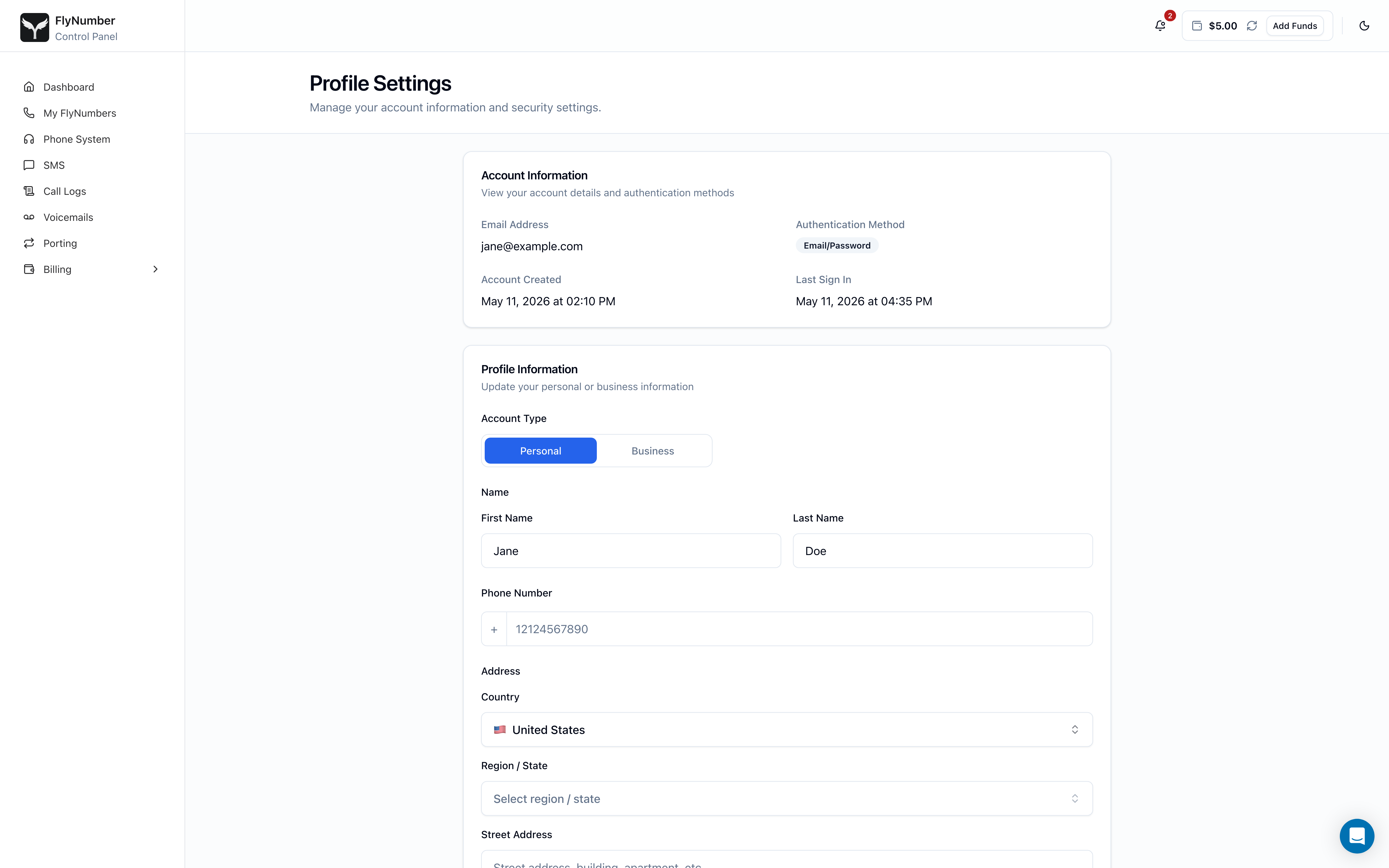Toggle dark mode moon icon
Screen dimensions: 1389x868
point(1364,26)
